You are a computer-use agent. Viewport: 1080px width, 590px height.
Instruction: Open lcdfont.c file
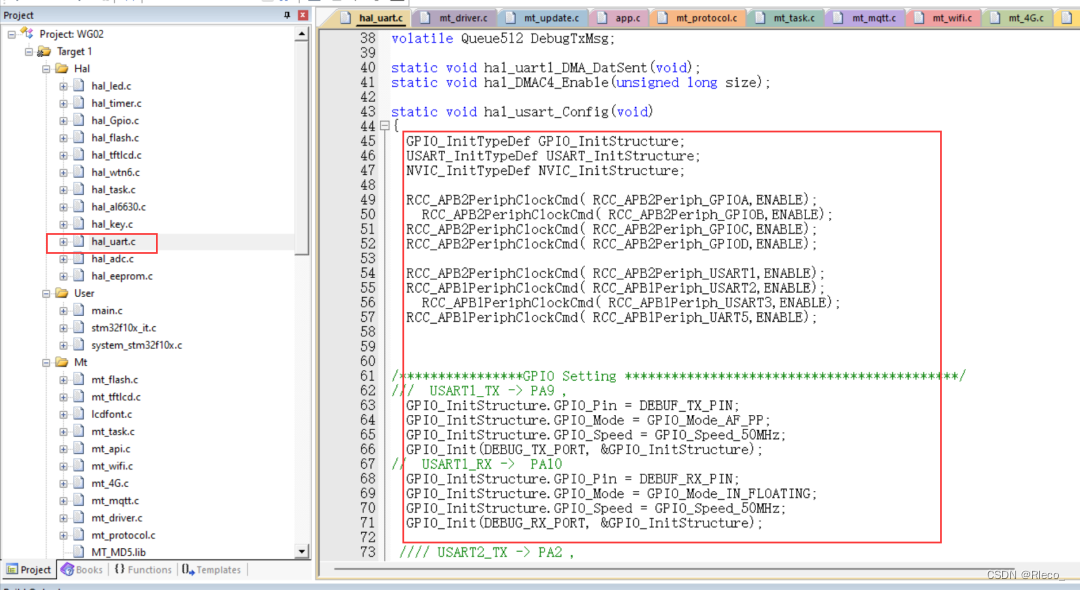coord(111,414)
